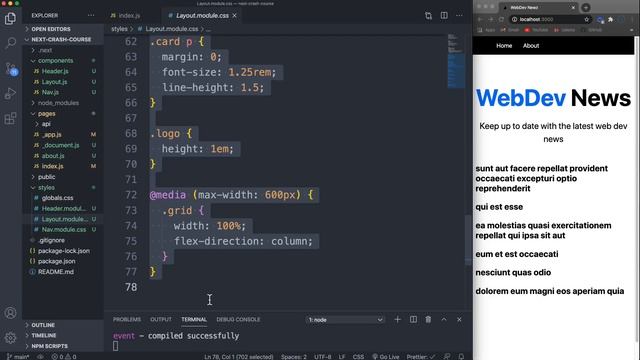Screen dimensions: 640x360
Task: Click the CSS language mode in status bar
Action: pyautogui.click(x=358, y=356)
